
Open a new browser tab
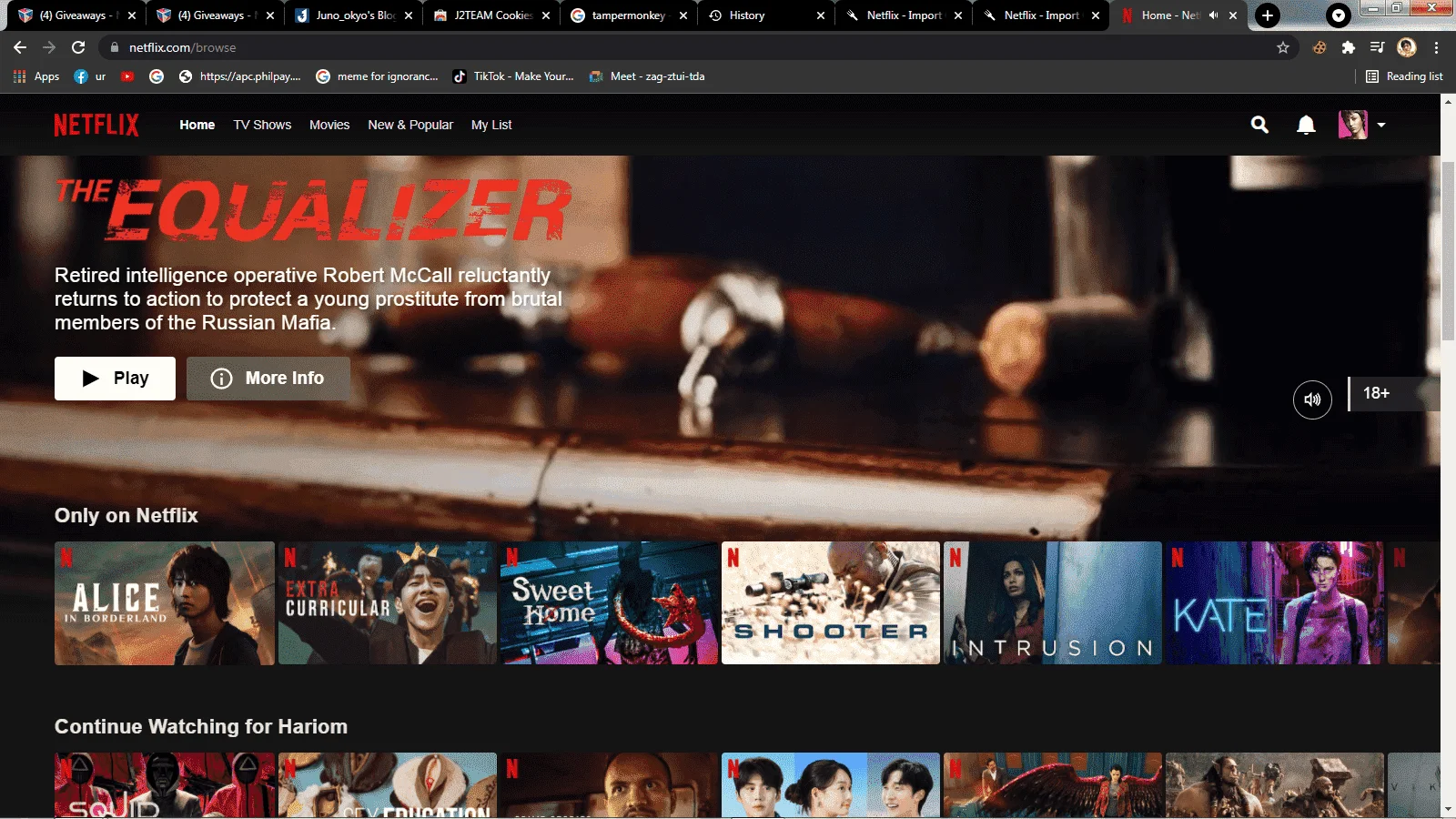coord(1268,15)
